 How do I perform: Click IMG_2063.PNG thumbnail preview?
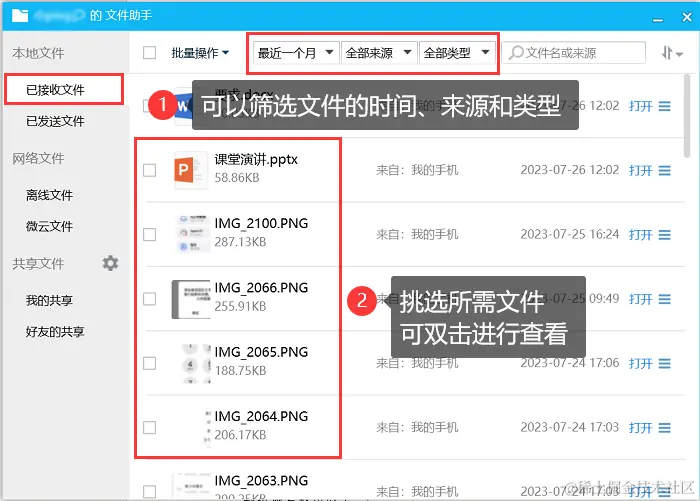192,486
